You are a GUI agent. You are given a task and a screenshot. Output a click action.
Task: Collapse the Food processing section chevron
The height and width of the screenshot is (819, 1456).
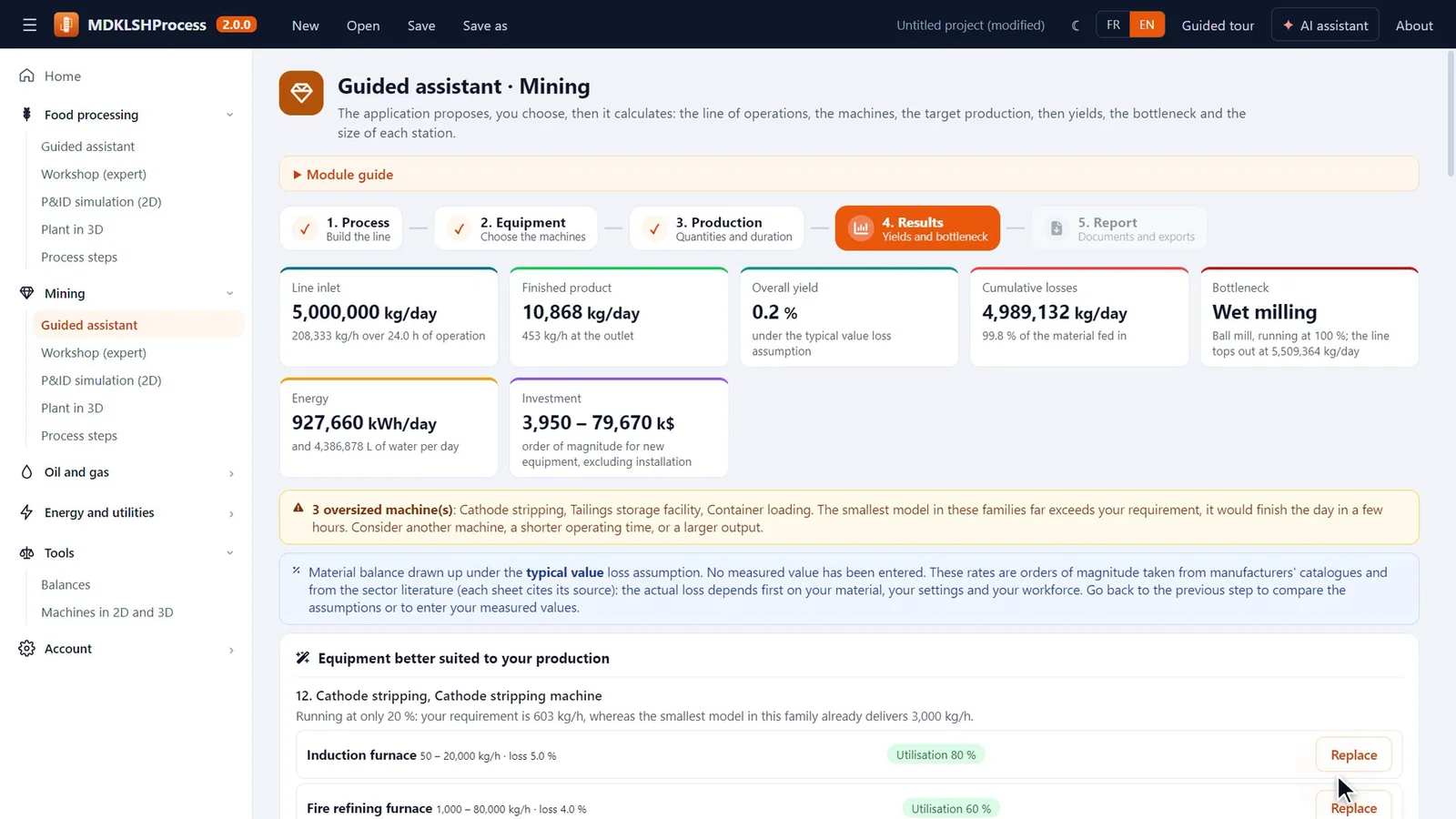click(x=230, y=115)
